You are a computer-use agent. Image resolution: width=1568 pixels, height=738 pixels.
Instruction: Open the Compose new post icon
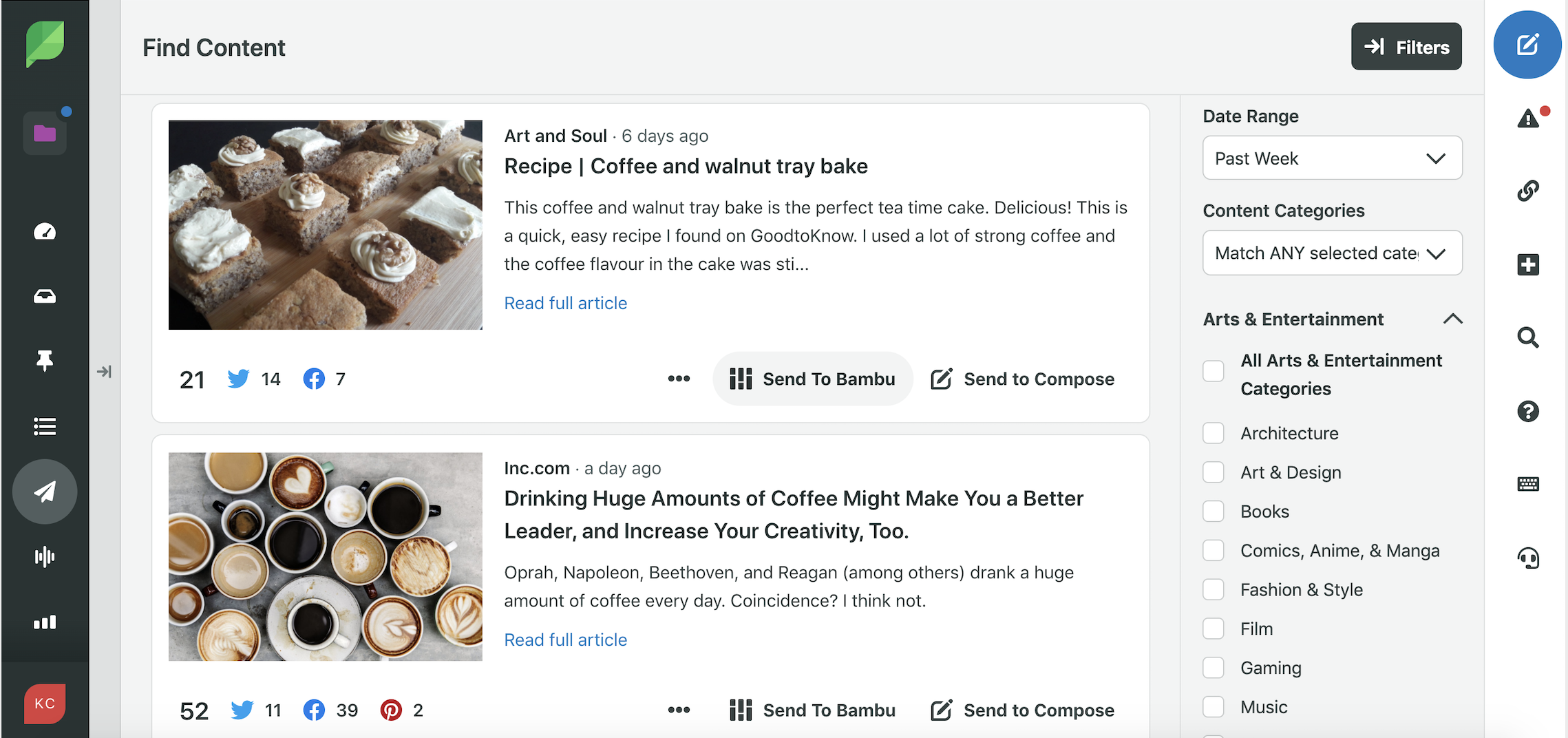pos(1527,45)
